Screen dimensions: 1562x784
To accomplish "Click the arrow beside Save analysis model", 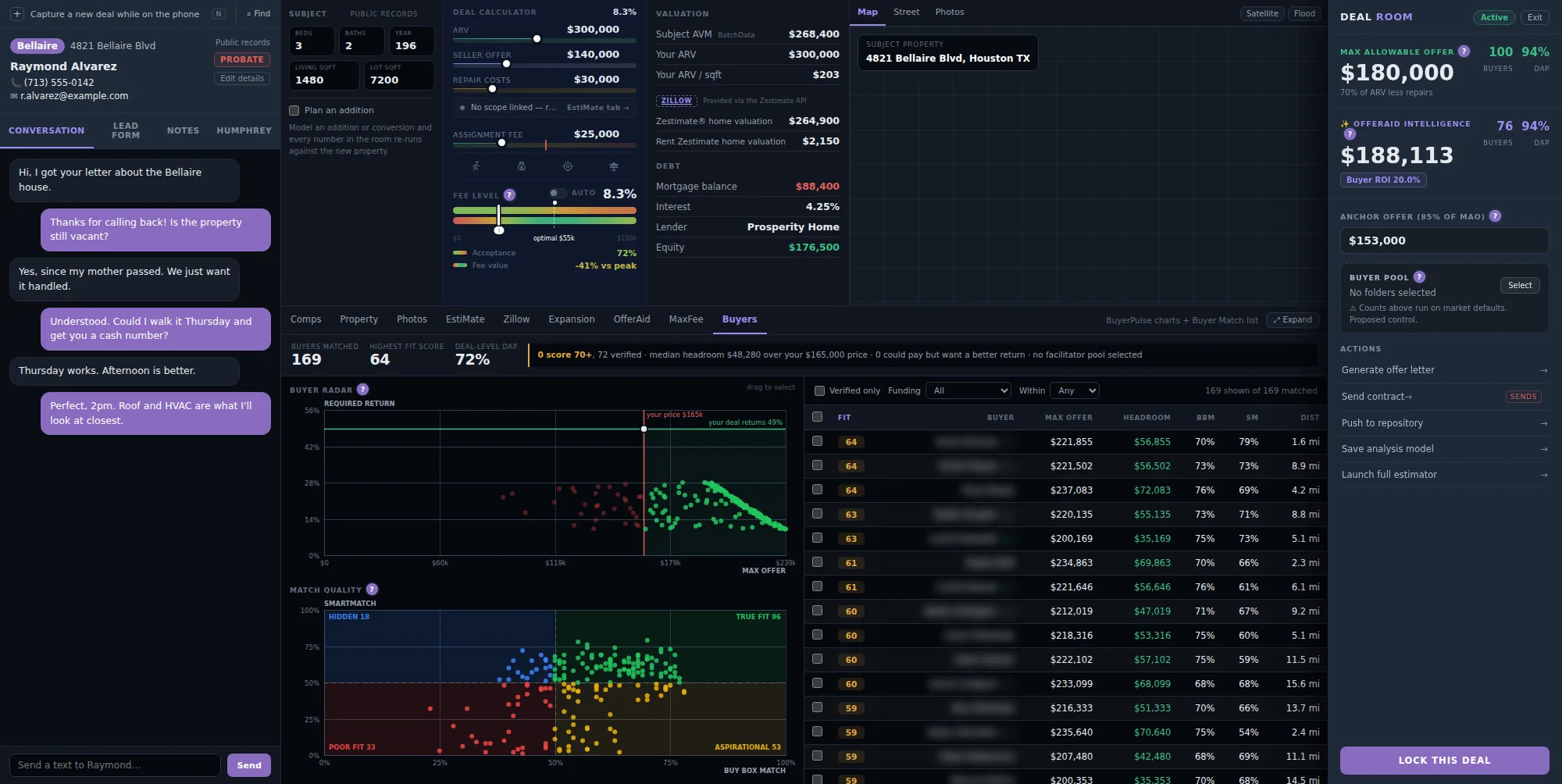I will (x=1543, y=449).
